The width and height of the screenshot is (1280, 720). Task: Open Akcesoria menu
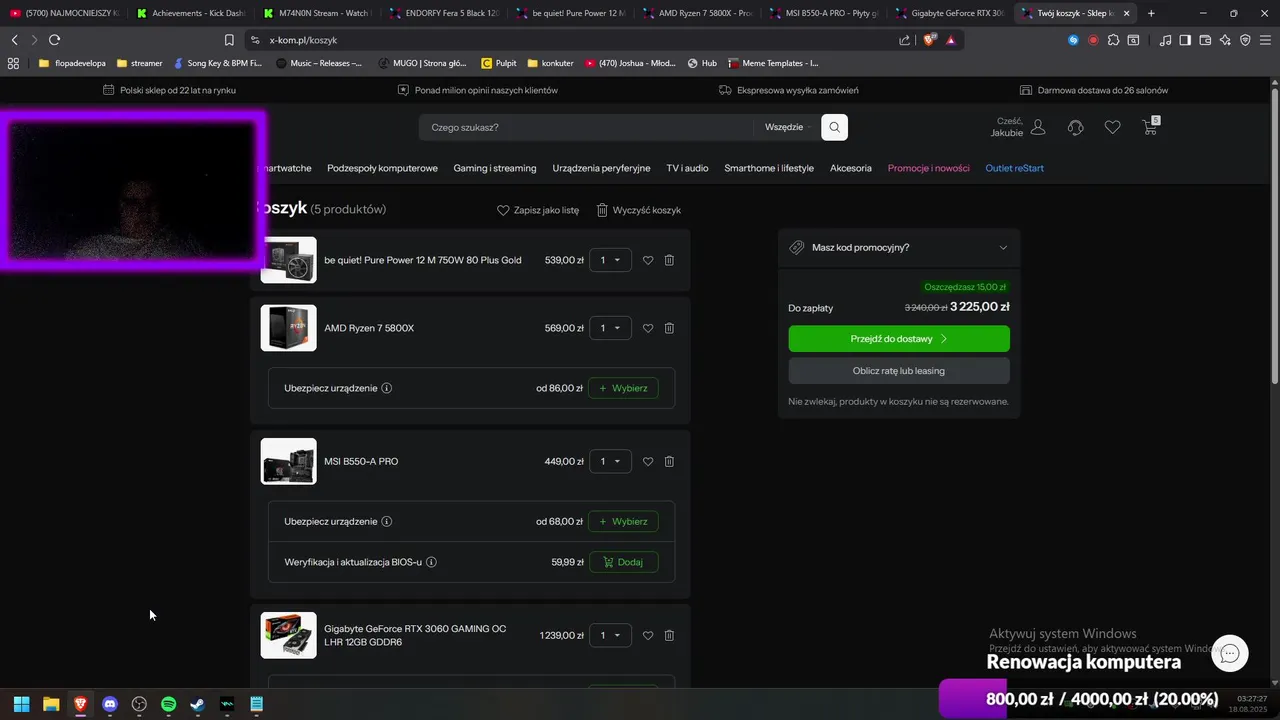coord(851,168)
